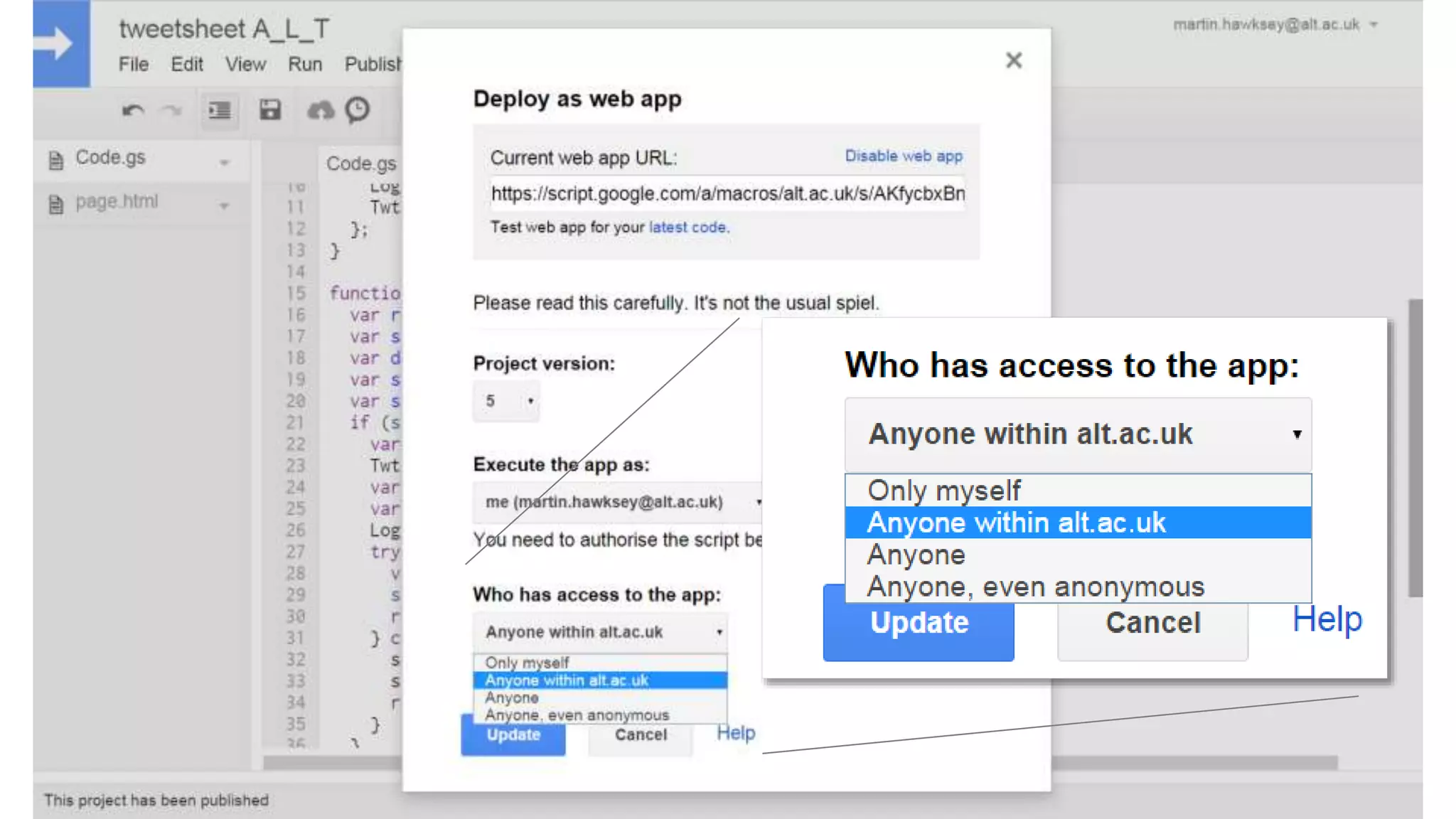The width and height of the screenshot is (1456, 819).
Task: Click the indent format icon
Action: 219,110
